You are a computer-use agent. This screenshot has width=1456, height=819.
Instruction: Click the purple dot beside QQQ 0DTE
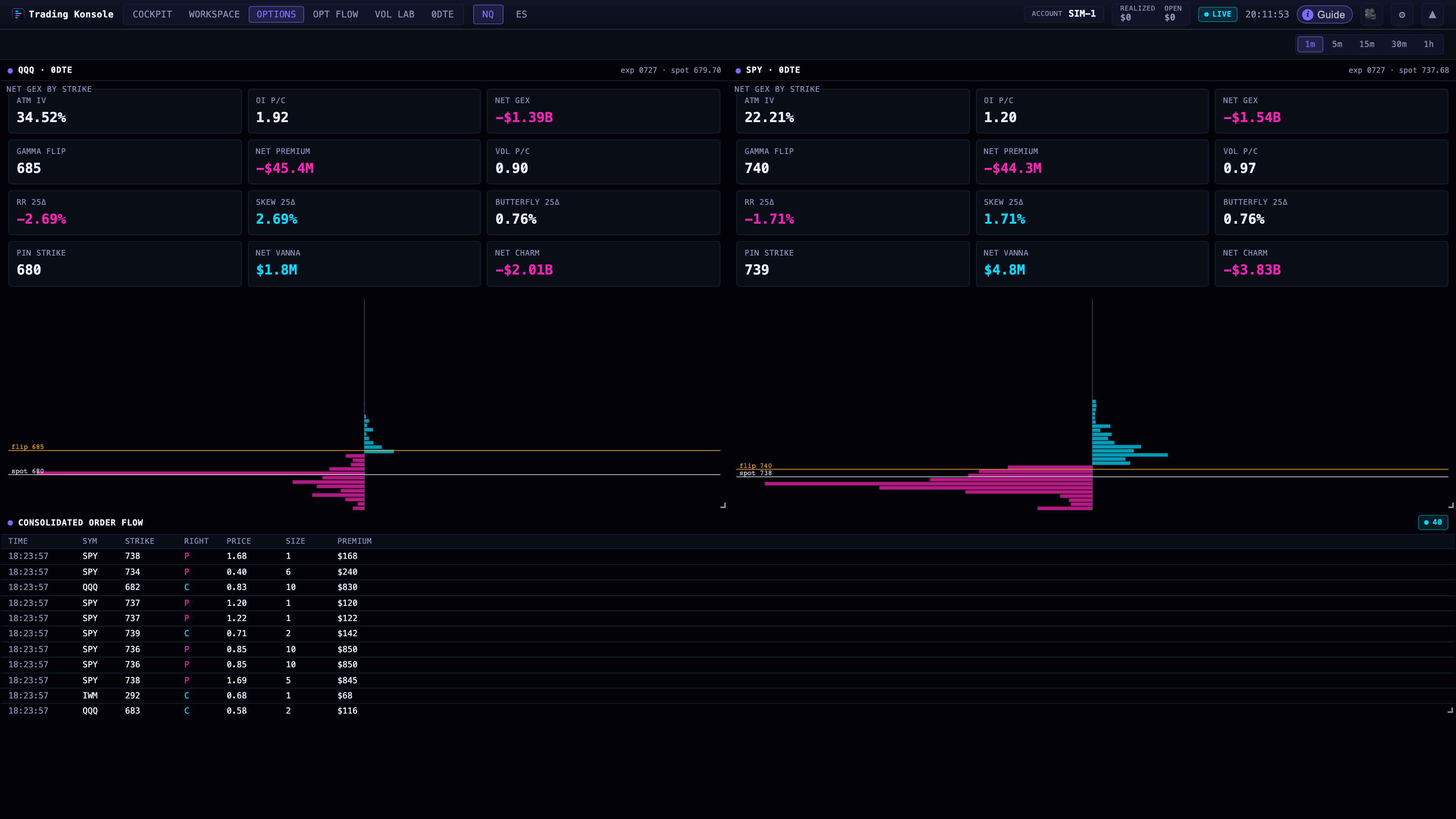coord(10,71)
